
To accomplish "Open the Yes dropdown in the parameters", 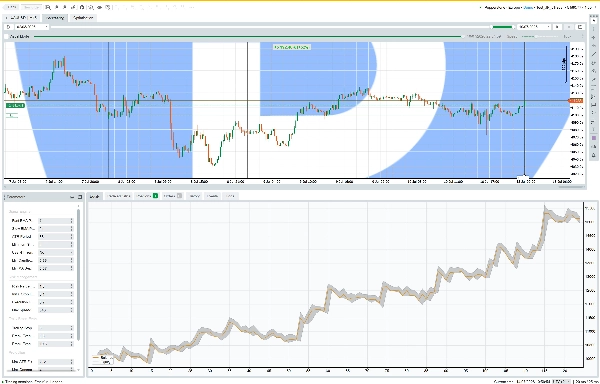I will [x=55, y=252].
